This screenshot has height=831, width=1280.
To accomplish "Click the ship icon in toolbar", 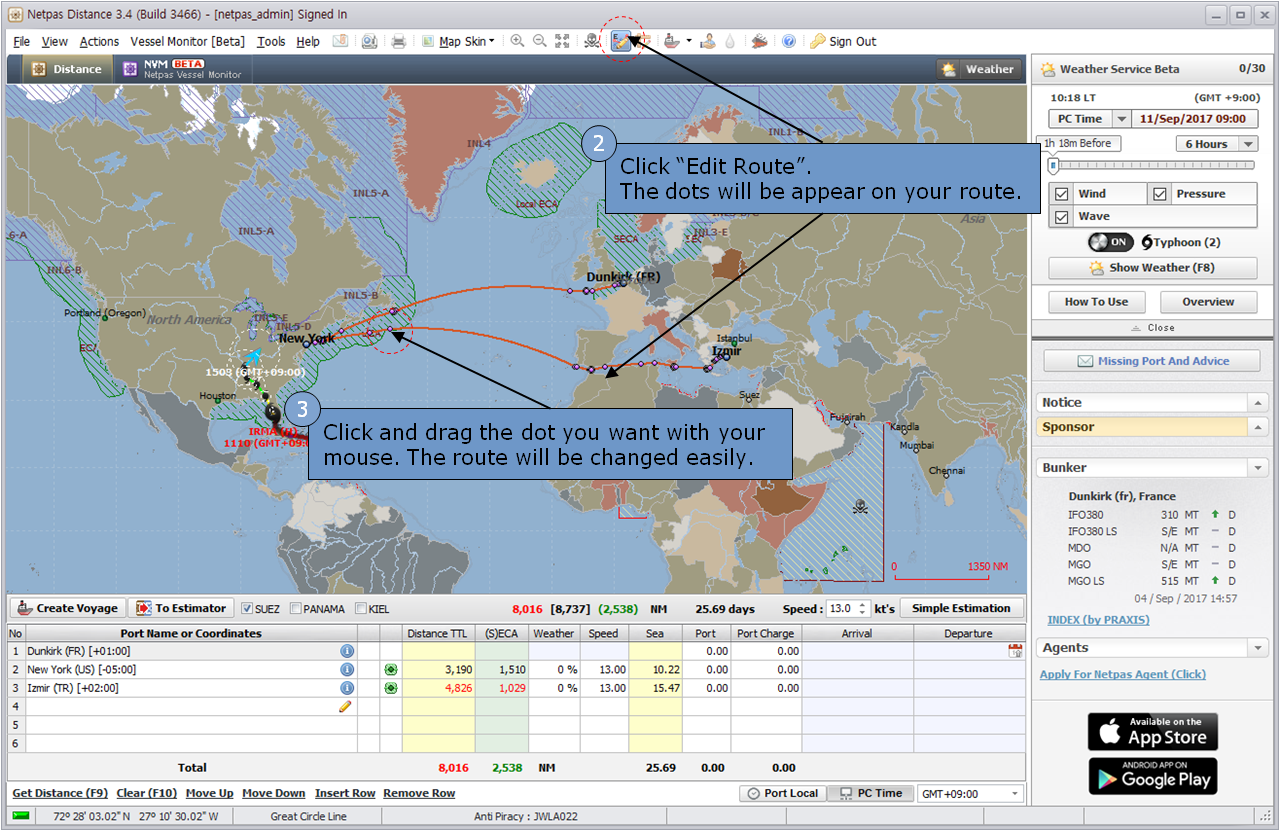I will point(672,41).
